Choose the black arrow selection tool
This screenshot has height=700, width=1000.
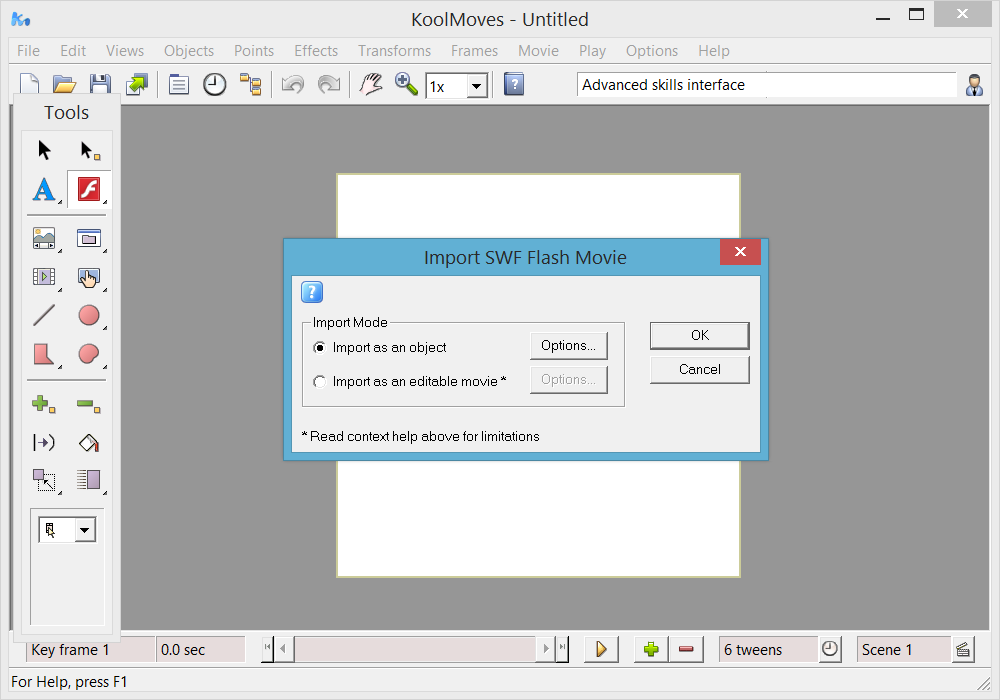click(44, 150)
